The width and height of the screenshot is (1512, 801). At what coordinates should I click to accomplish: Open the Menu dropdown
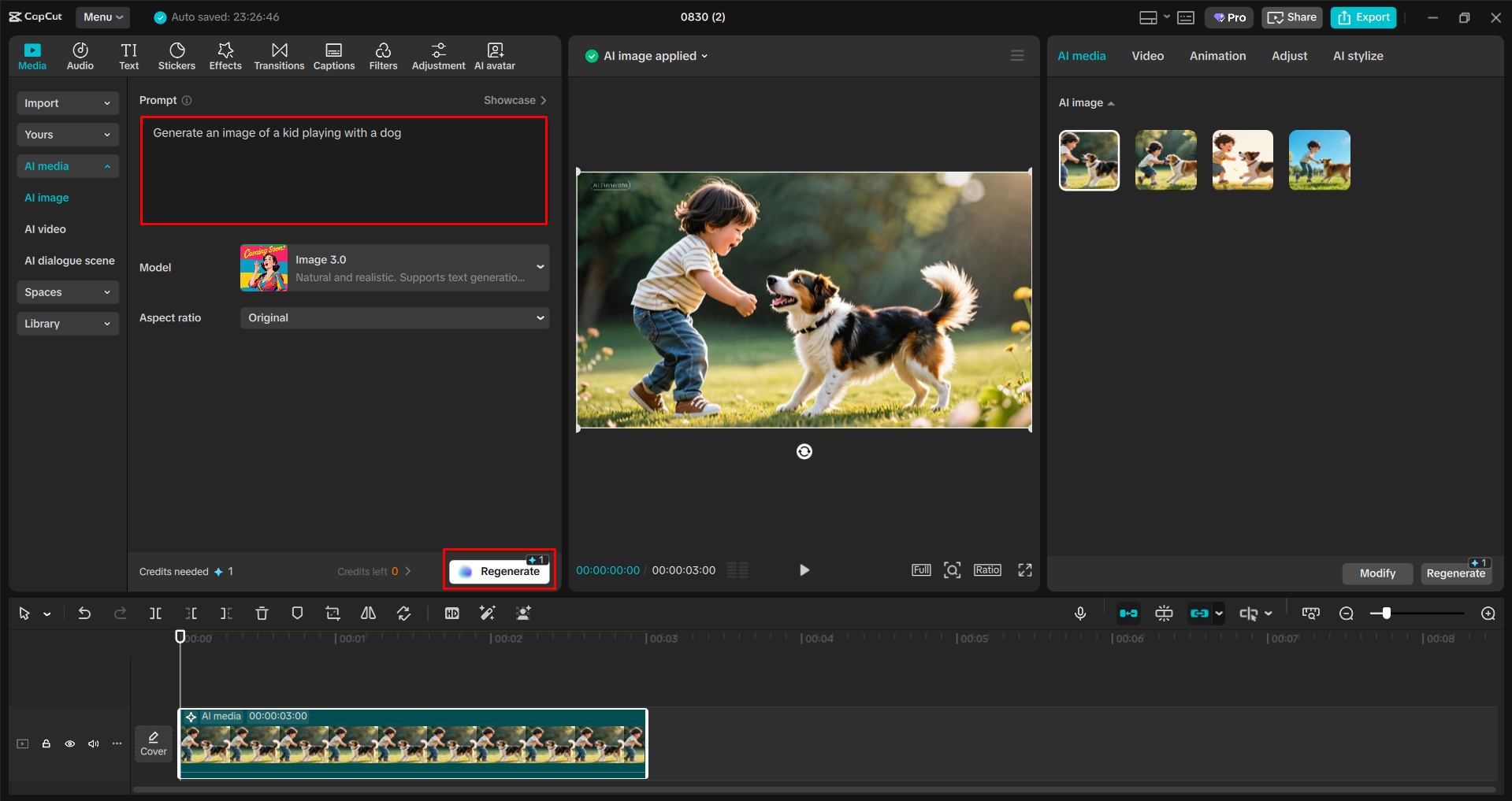pyautogui.click(x=102, y=17)
